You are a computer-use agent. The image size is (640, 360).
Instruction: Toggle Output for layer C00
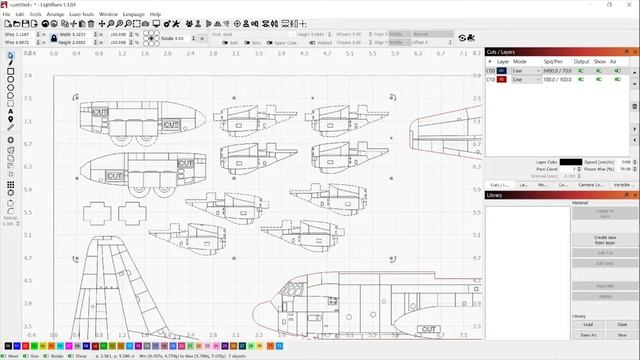(x=581, y=71)
